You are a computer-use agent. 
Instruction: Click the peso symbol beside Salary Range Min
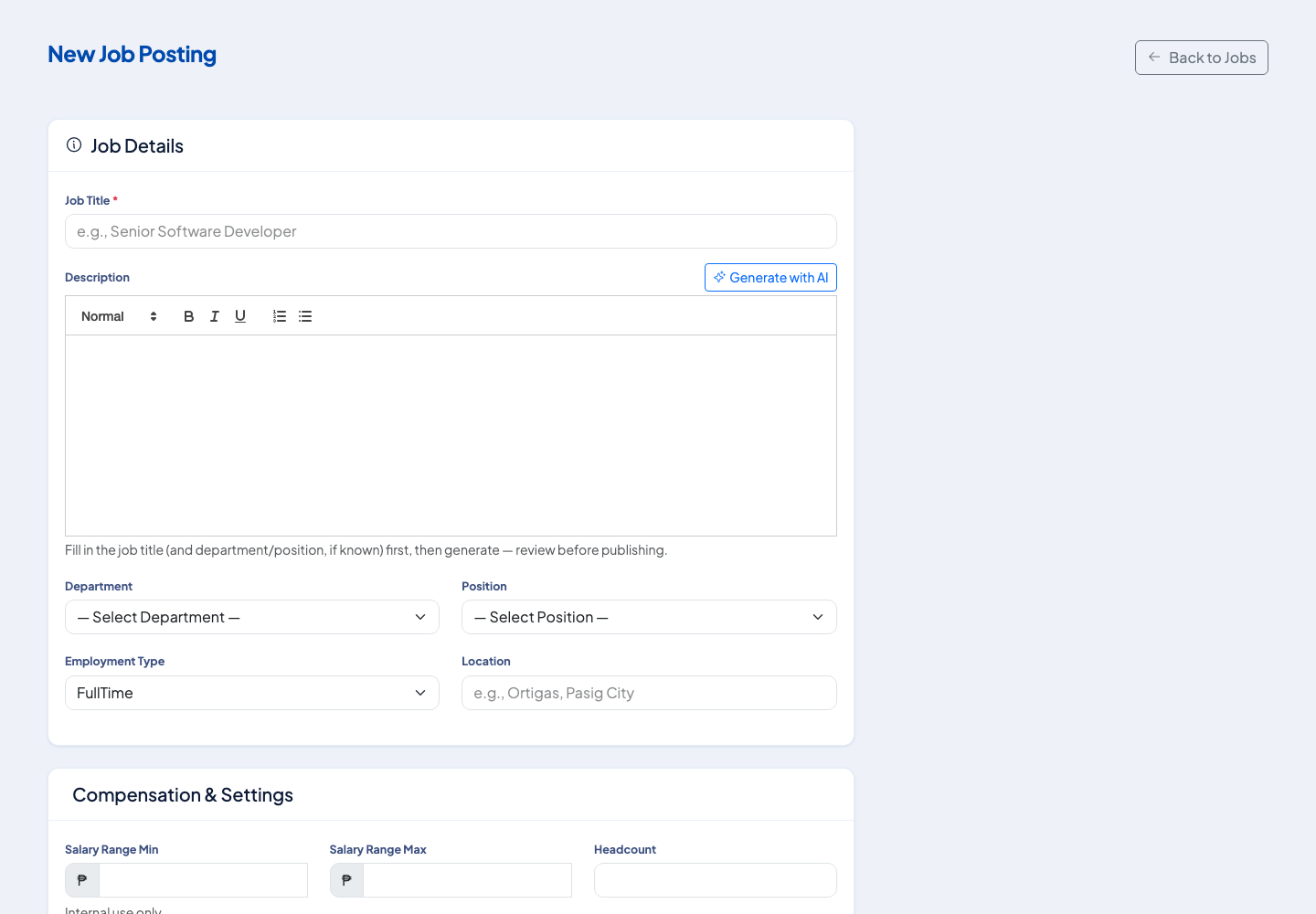(82, 880)
